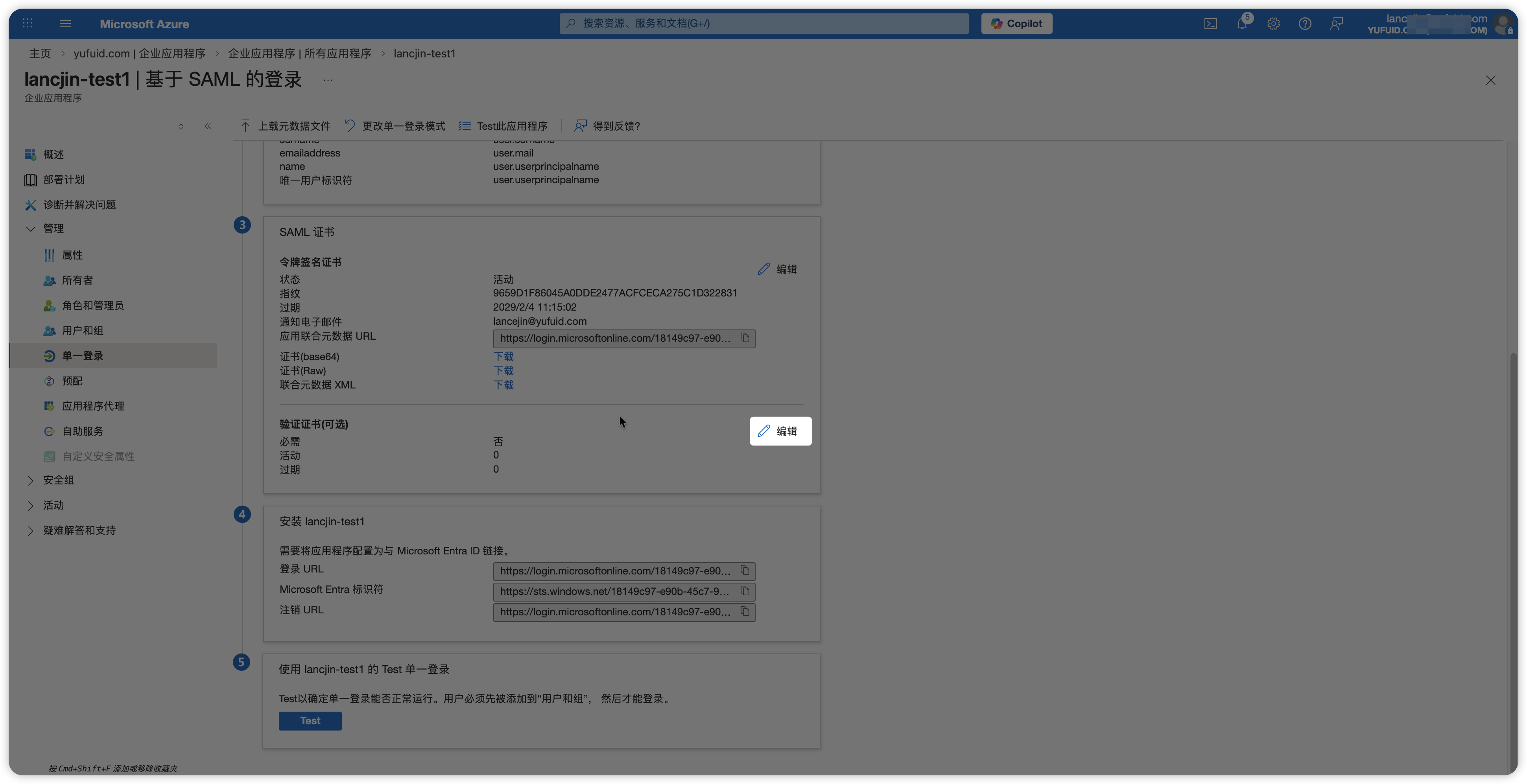
Task: Copy the app federation metadata URL
Action: pos(745,338)
